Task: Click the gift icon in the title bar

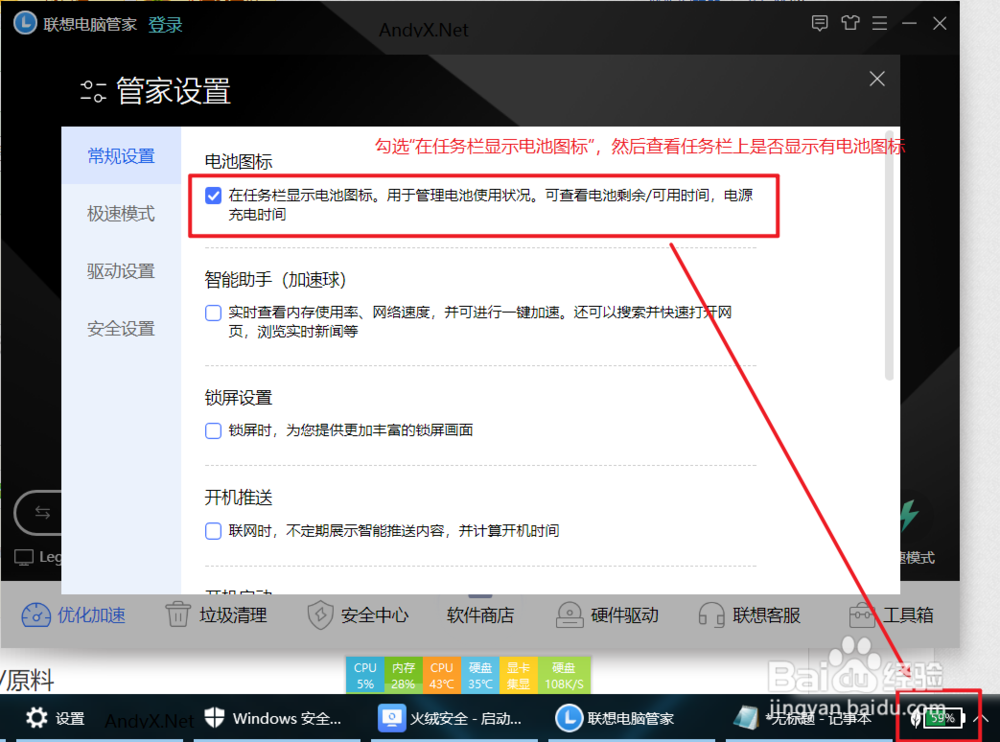Action: coord(850,22)
